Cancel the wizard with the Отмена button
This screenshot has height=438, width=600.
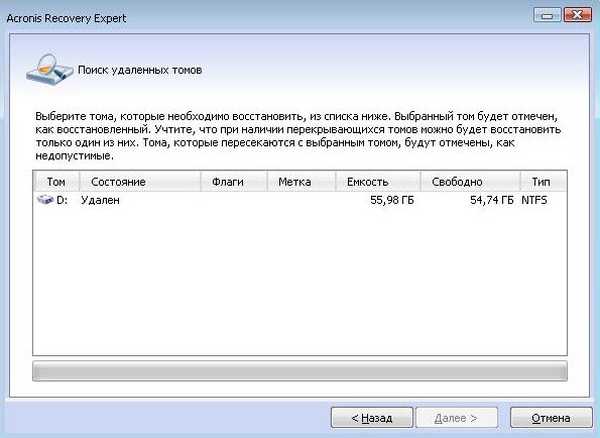[x=551, y=417]
